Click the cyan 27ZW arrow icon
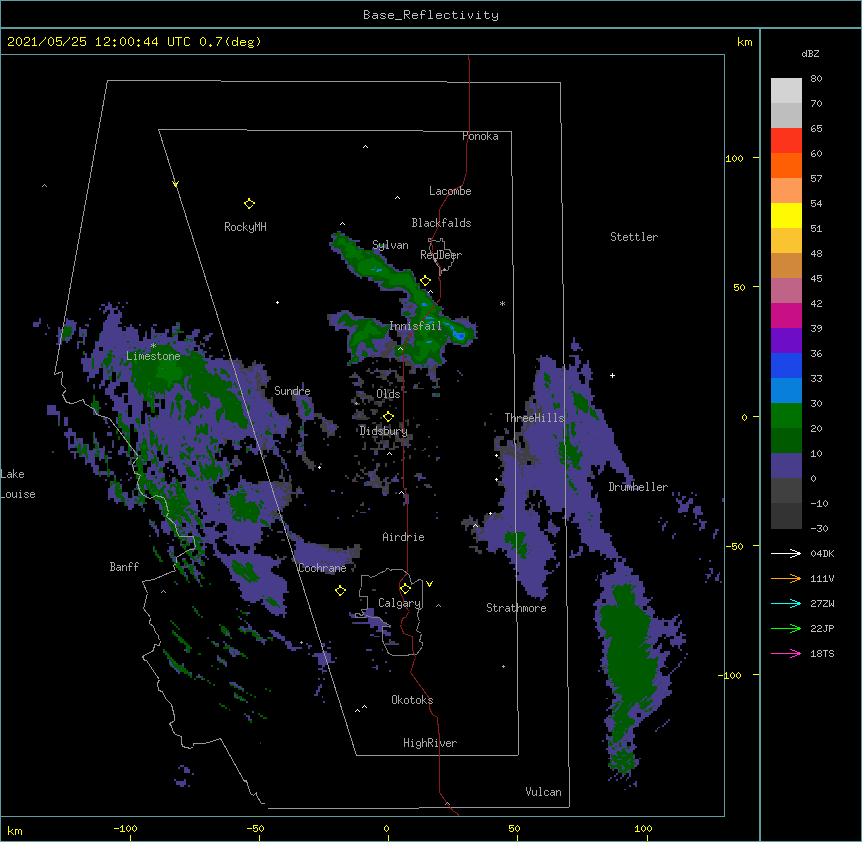 coord(786,603)
